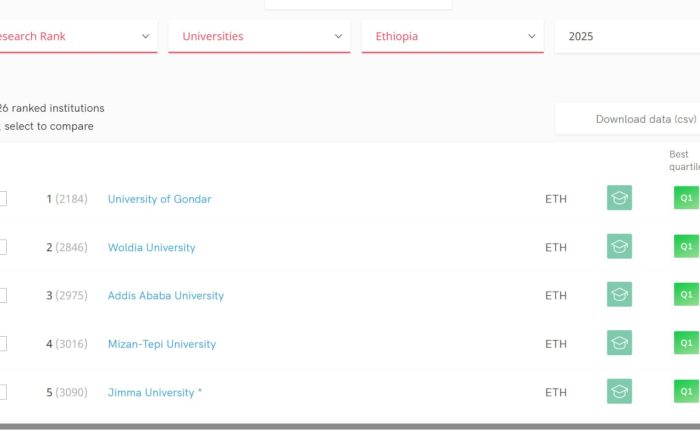
Task: Expand the Research Rank dropdown
Action: 77,36
